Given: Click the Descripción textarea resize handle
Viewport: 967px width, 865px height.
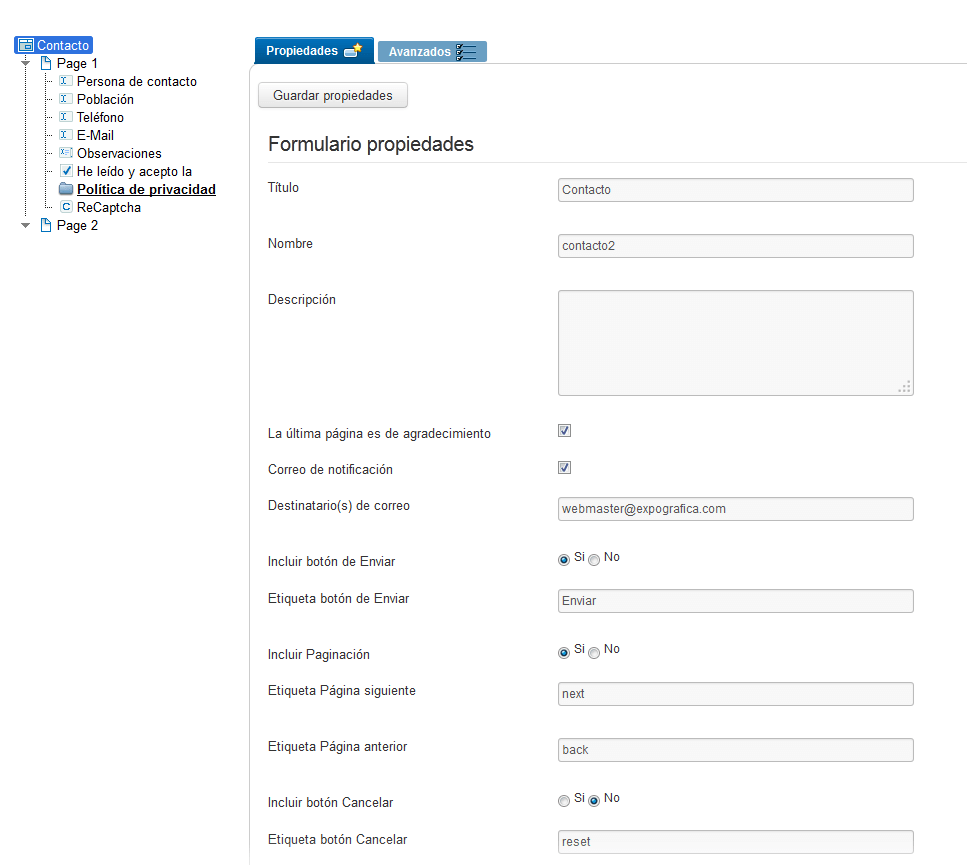Looking at the screenshot, I should tap(905, 387).
